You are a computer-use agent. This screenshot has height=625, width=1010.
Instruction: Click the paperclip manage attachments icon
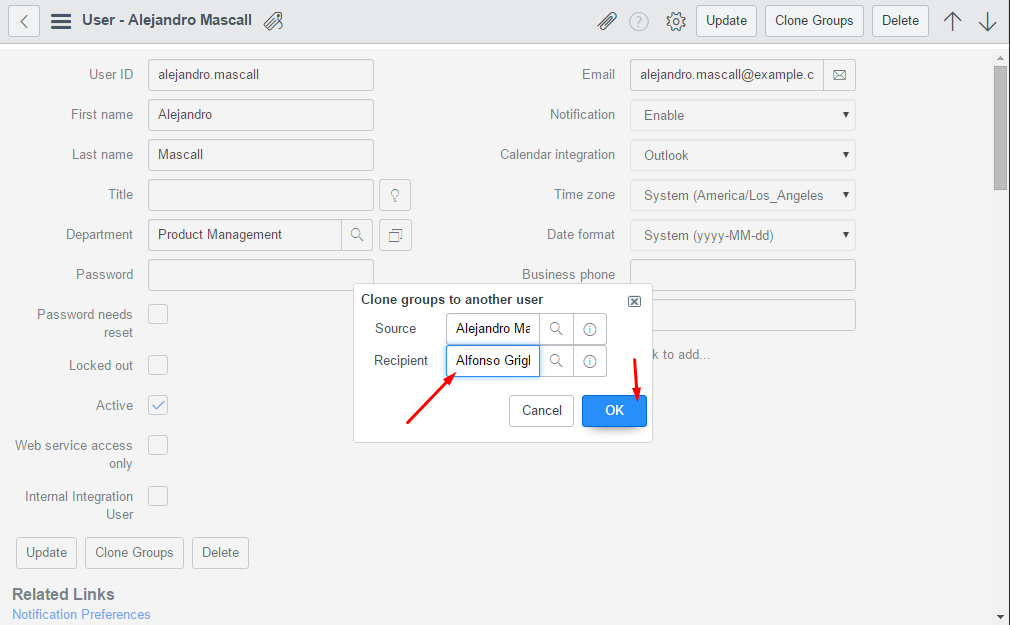tap(606, 21)
